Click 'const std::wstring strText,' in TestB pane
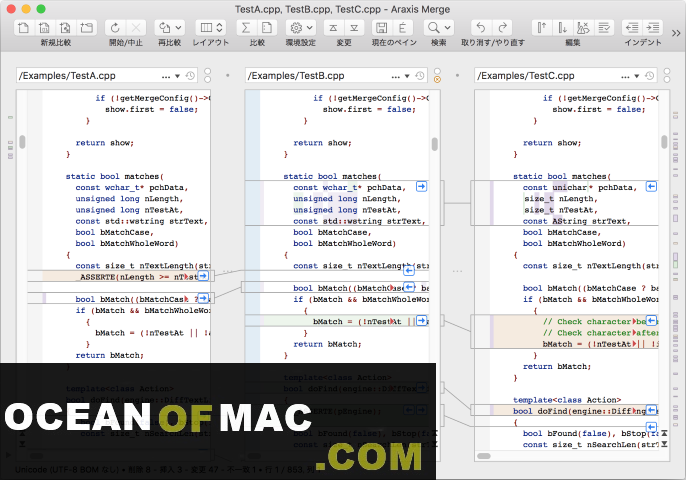This screenshot has height=480, width=686. [x=359, y=221]
